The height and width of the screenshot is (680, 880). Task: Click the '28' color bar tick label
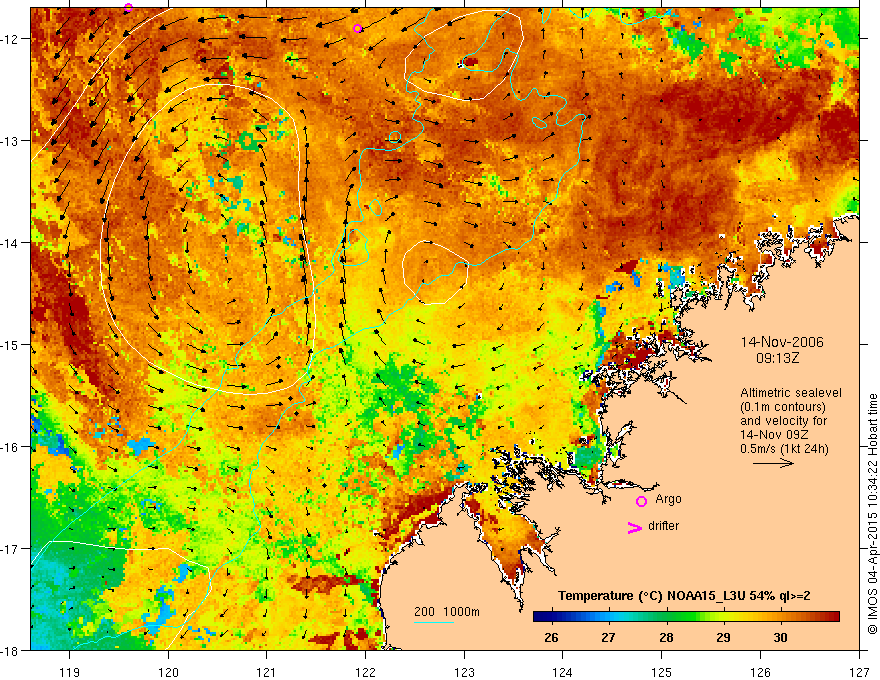tap(666, 637)
